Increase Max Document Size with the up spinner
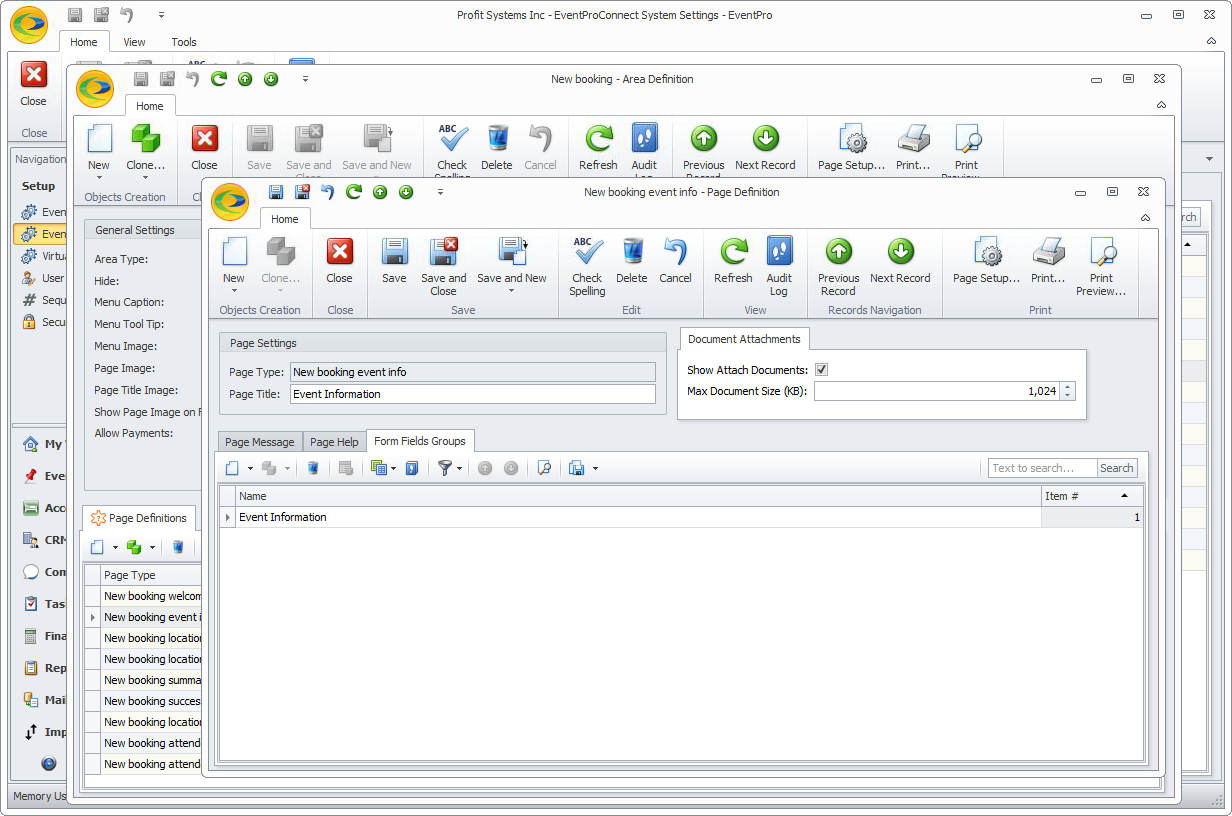This screenshot has width=1232, height=816. [x=1068, y=387]
